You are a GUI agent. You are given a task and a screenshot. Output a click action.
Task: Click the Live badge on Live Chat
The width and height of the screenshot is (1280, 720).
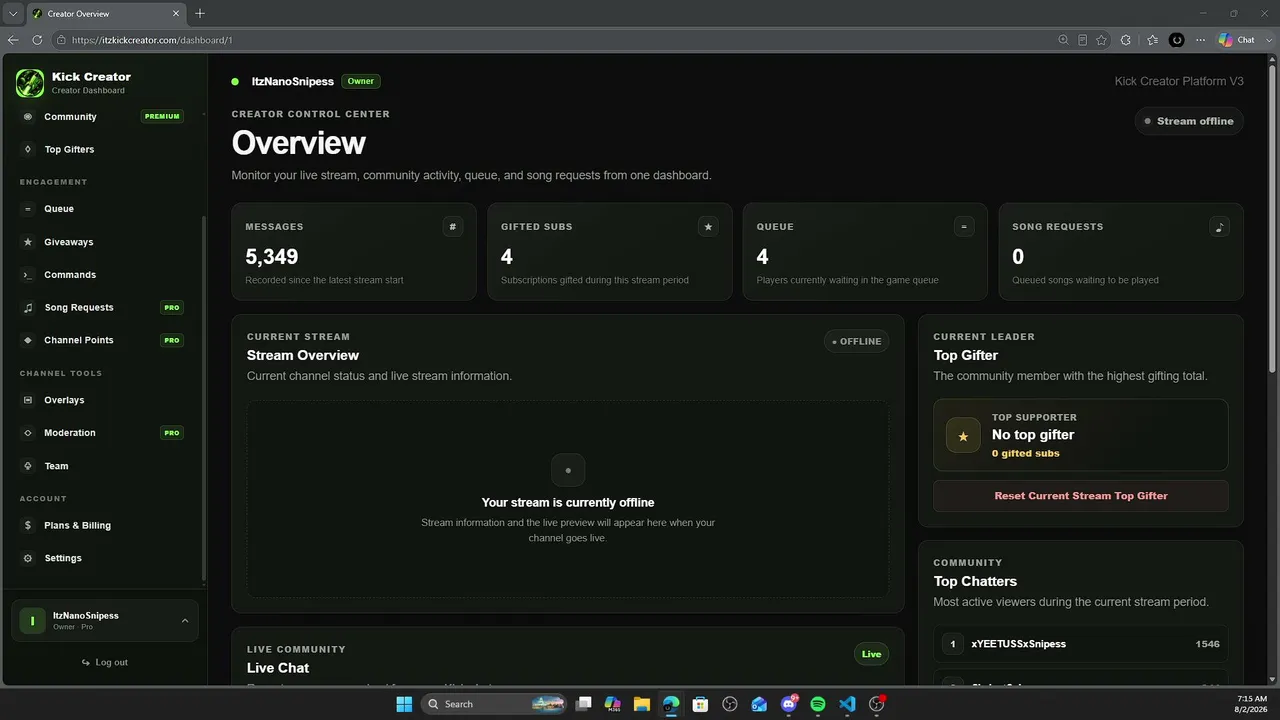pos(871,654)
